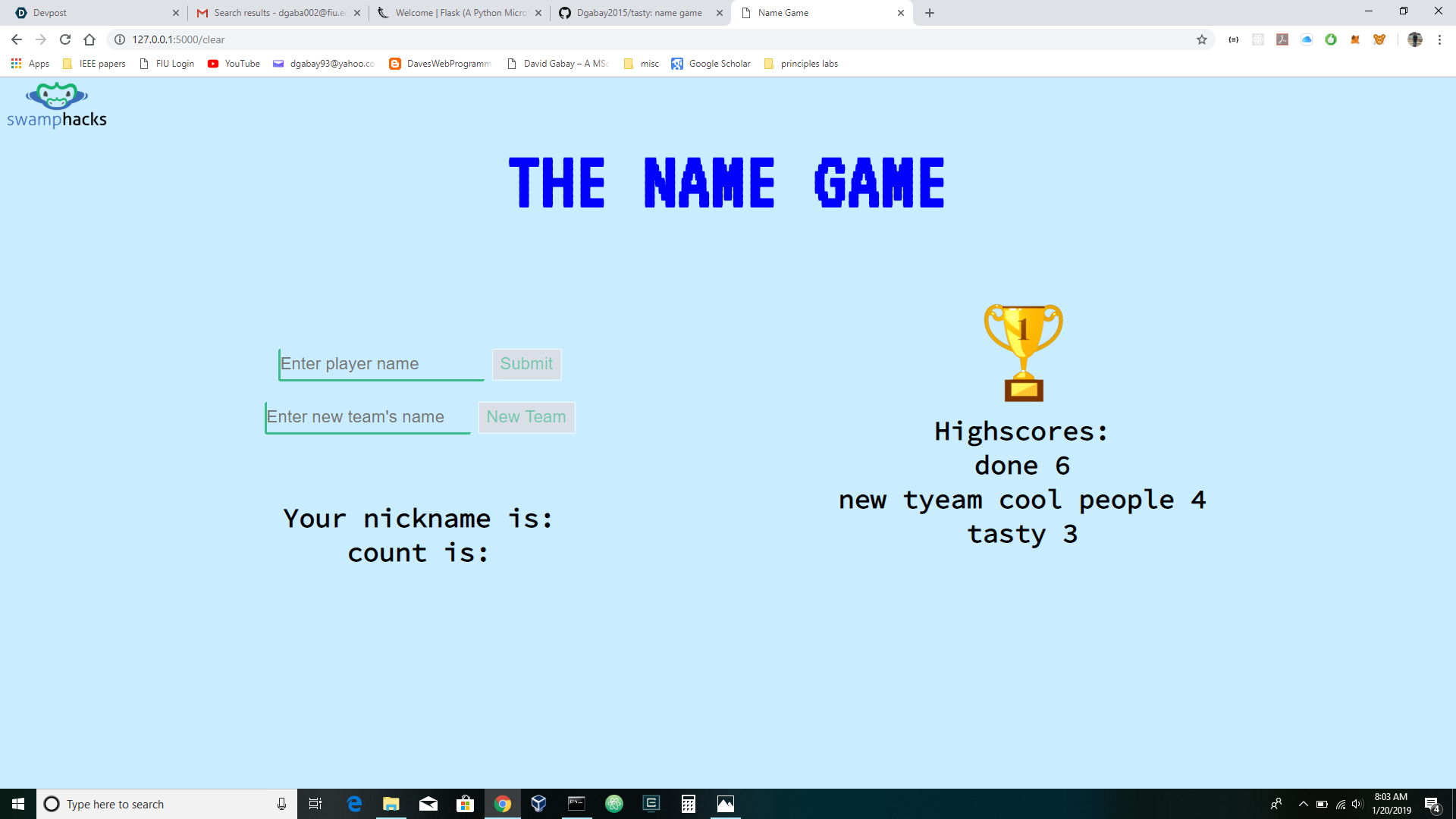Bookmark page with star icon
The image size is (1456, 819).
point(1202,39)
